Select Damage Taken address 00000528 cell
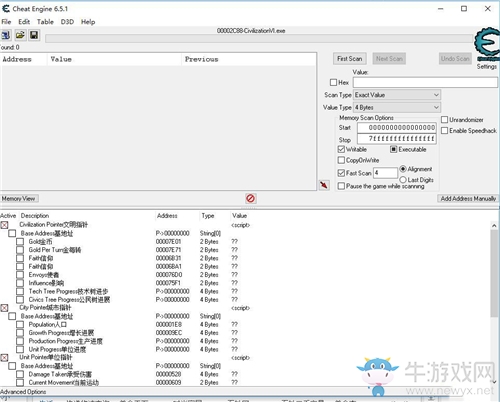 (x=168, y=374)
